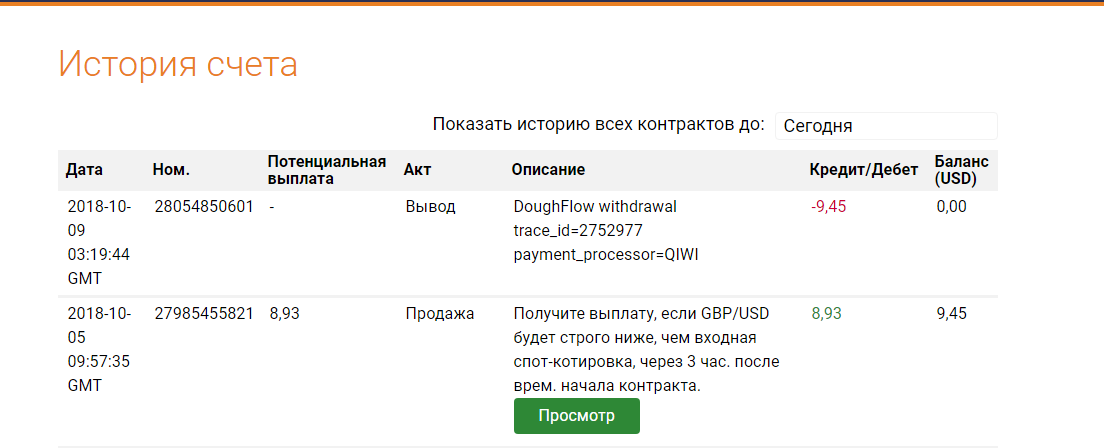Click the Потенциальная выплата column header
This screenshot has height=448, width=1104.
pos(326,170)
